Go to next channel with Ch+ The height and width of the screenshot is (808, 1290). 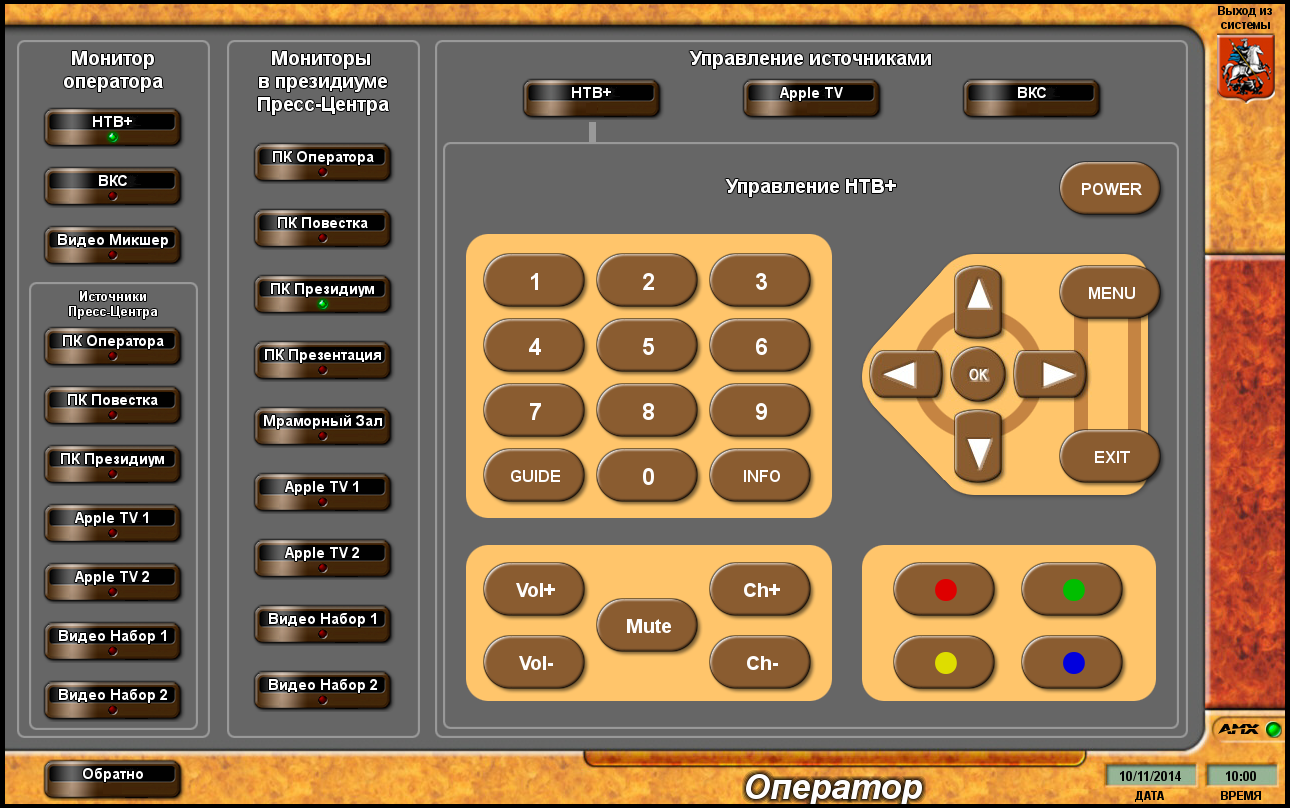760,590
